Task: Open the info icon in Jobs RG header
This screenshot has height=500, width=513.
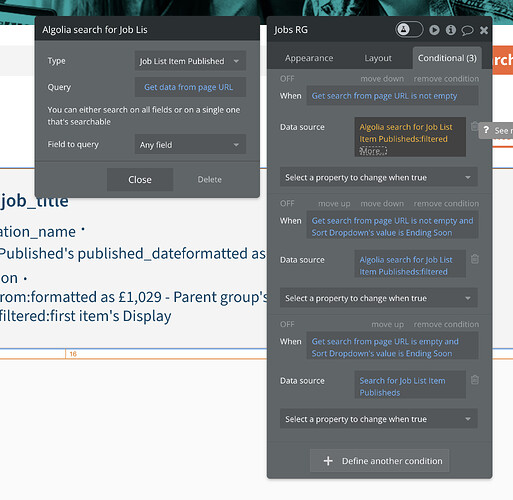Action: coord(451,30)
